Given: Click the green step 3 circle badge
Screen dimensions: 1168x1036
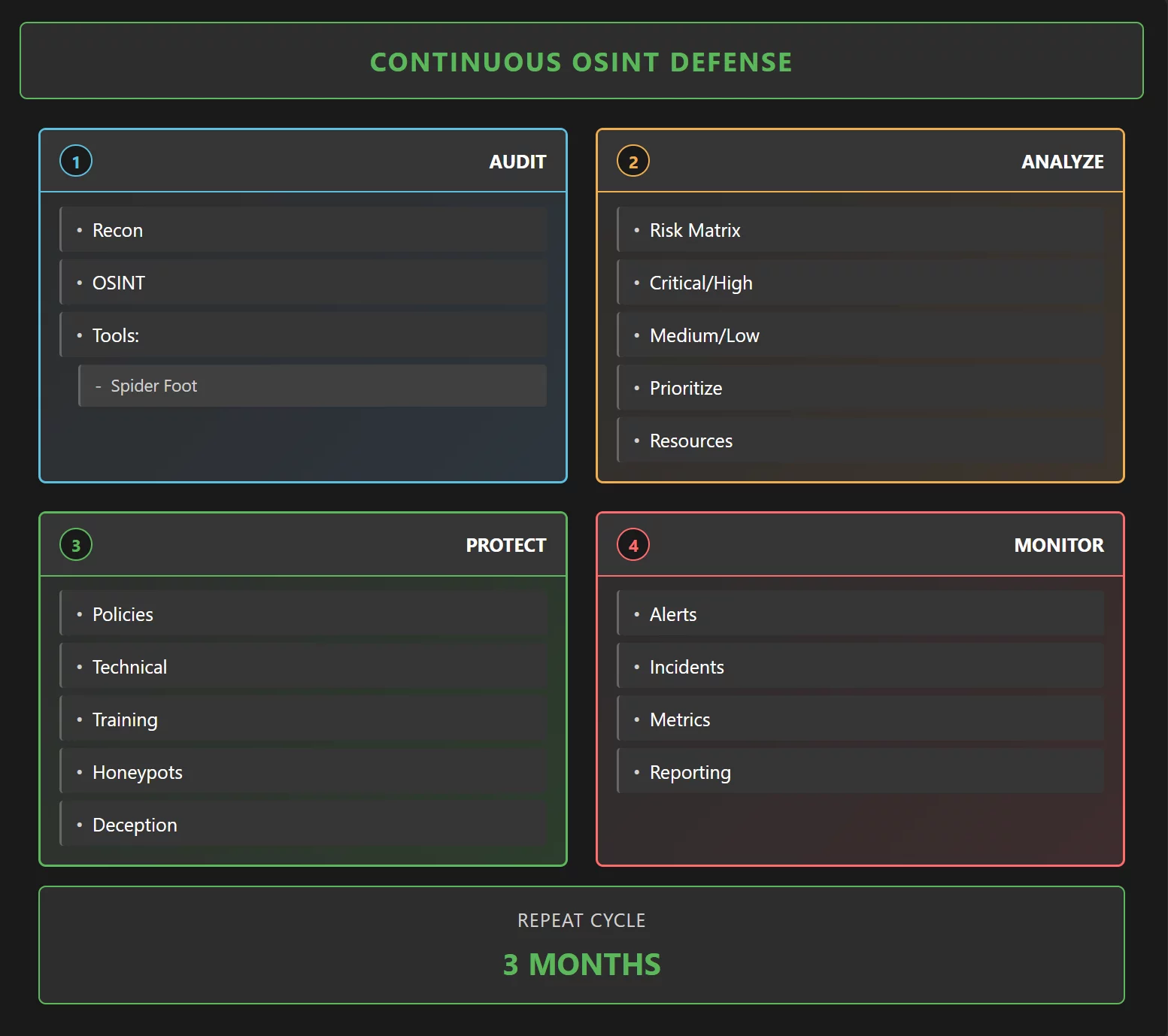Looking at the screenshot, I should [76, 545].
